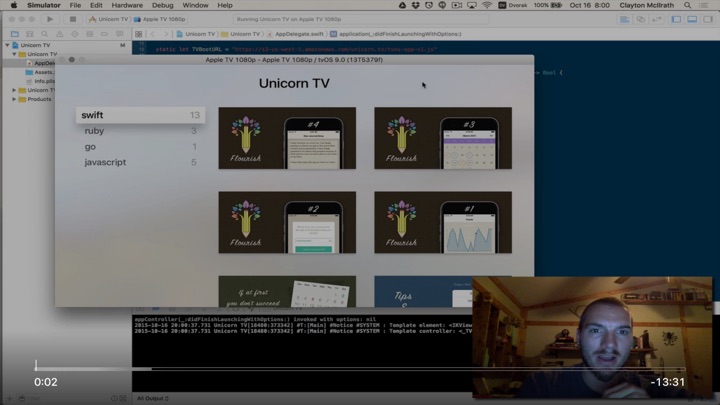Open the Unicorn TV scheme selector
Screen dimensions: 720x405
point(109,19)
